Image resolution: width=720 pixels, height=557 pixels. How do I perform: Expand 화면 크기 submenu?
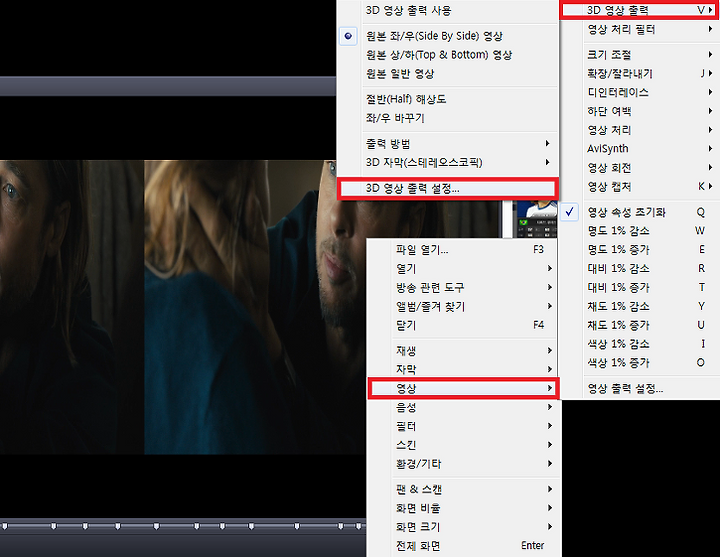pos(464,527)
